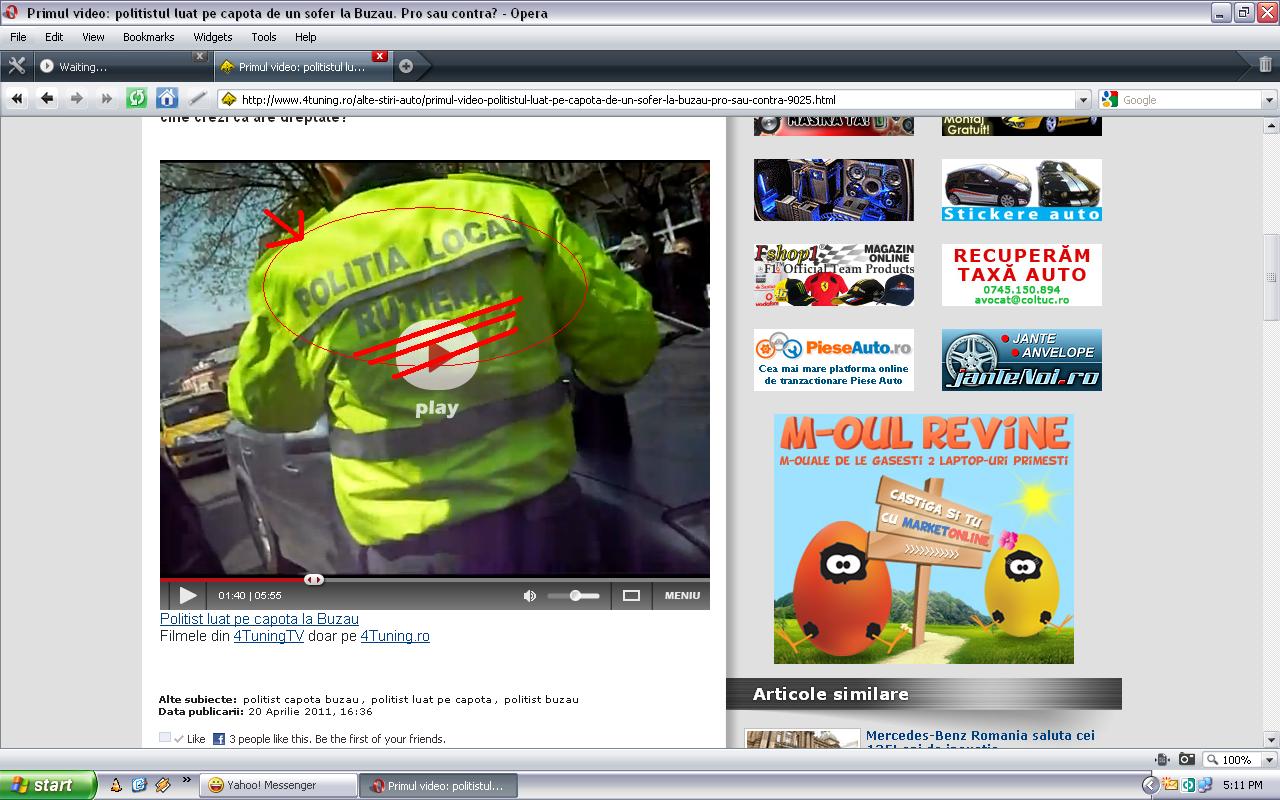Adjust the video volume slider

pos(575,596)
